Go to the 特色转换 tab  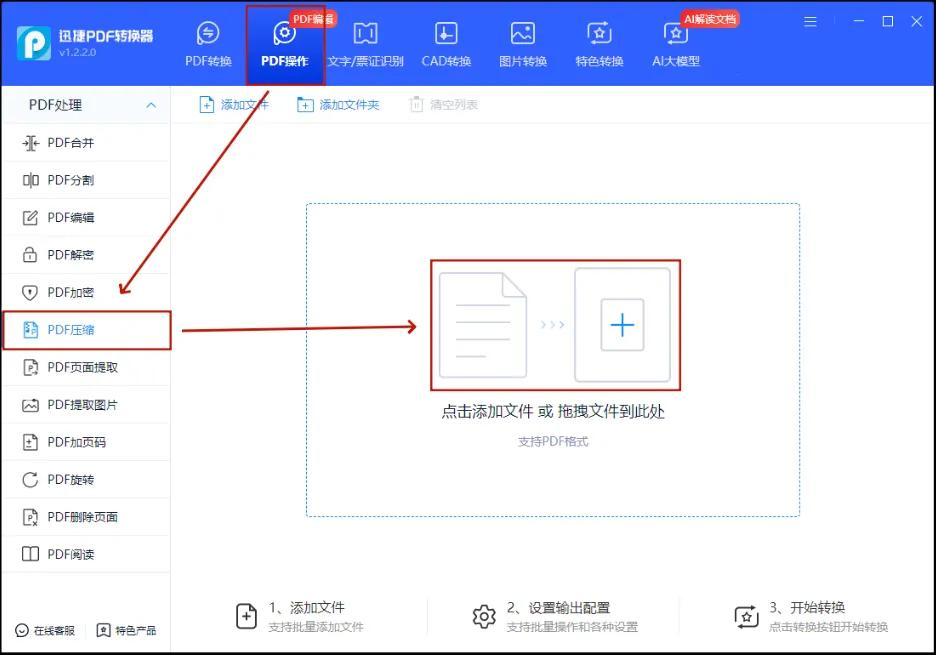pyautogui.click(x=599, y=45)
